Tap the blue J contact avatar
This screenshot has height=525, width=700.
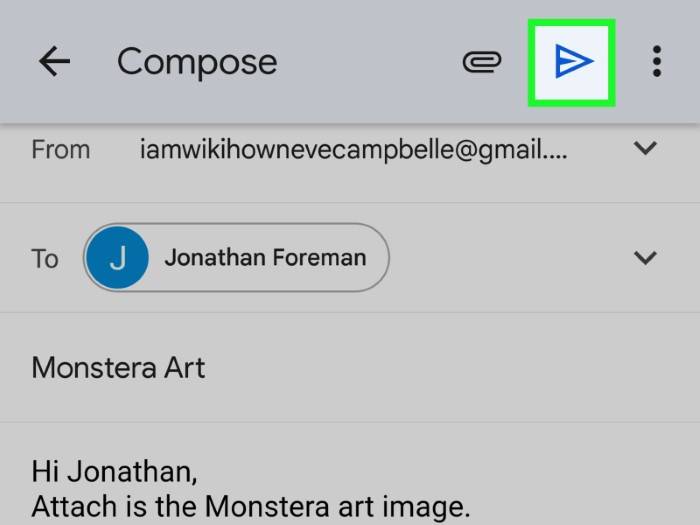(x=117, y=258)
